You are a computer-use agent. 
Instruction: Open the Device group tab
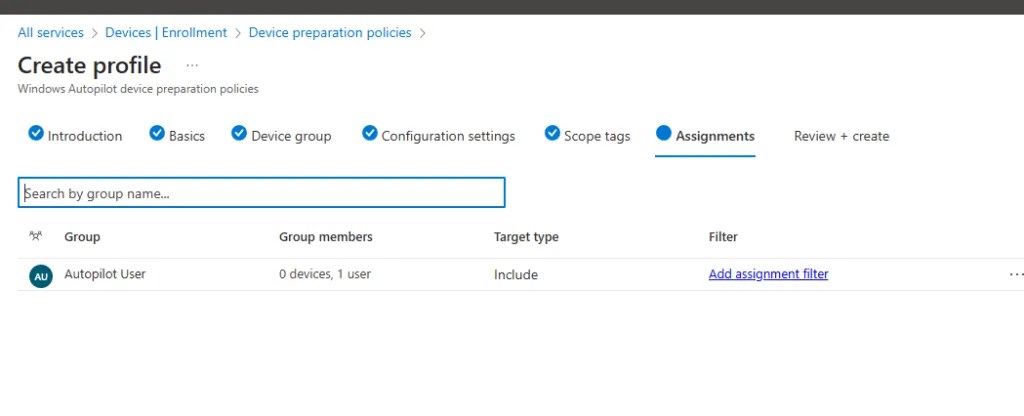[x=291, y=136]
